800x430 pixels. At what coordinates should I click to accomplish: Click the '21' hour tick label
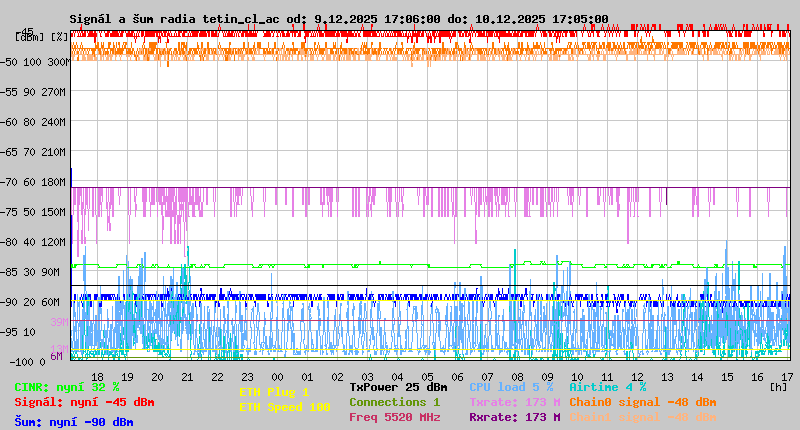[187, 377]
